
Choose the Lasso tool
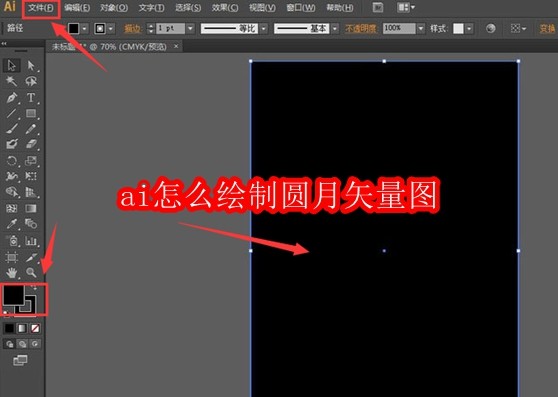click(31, 81)
